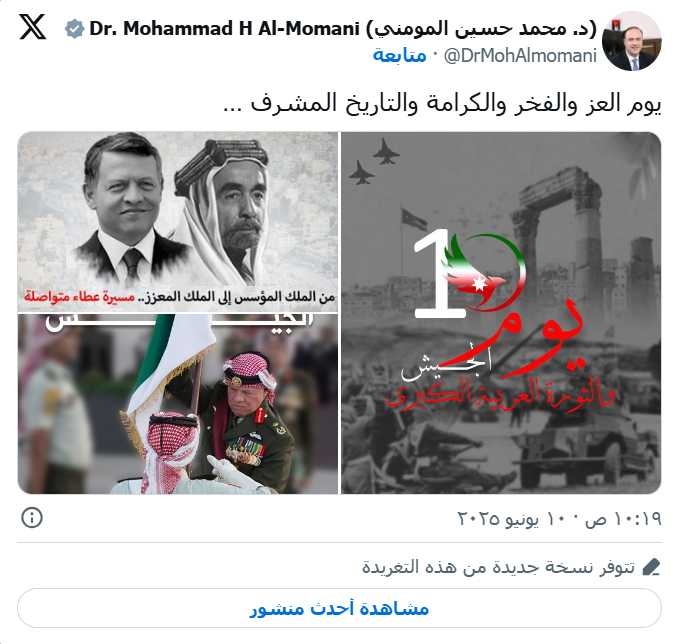Click the author display name
Screen dimensions: 678x644
pyautogui.click(x=343, y=29)
